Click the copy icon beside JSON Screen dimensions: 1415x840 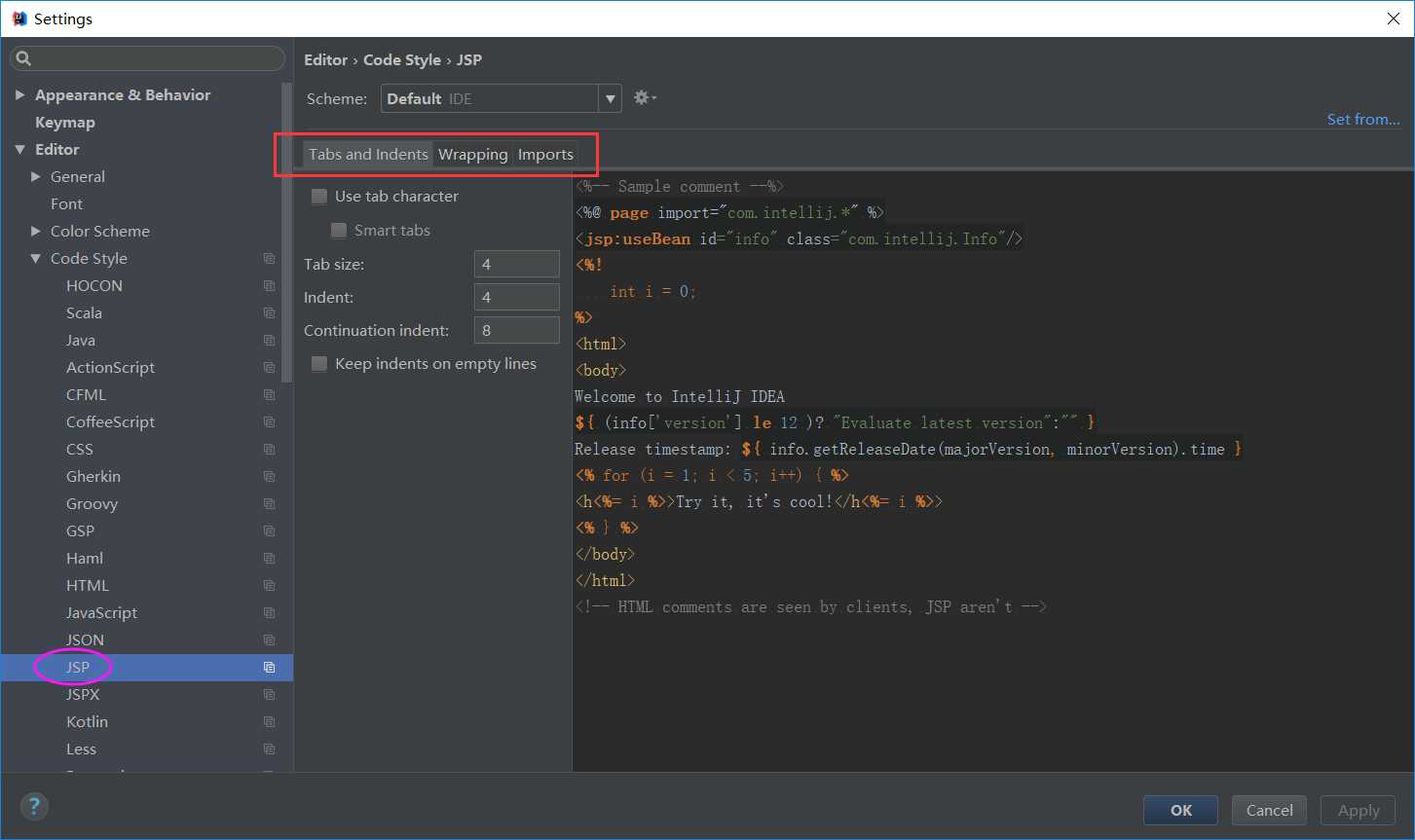point(270,640)
